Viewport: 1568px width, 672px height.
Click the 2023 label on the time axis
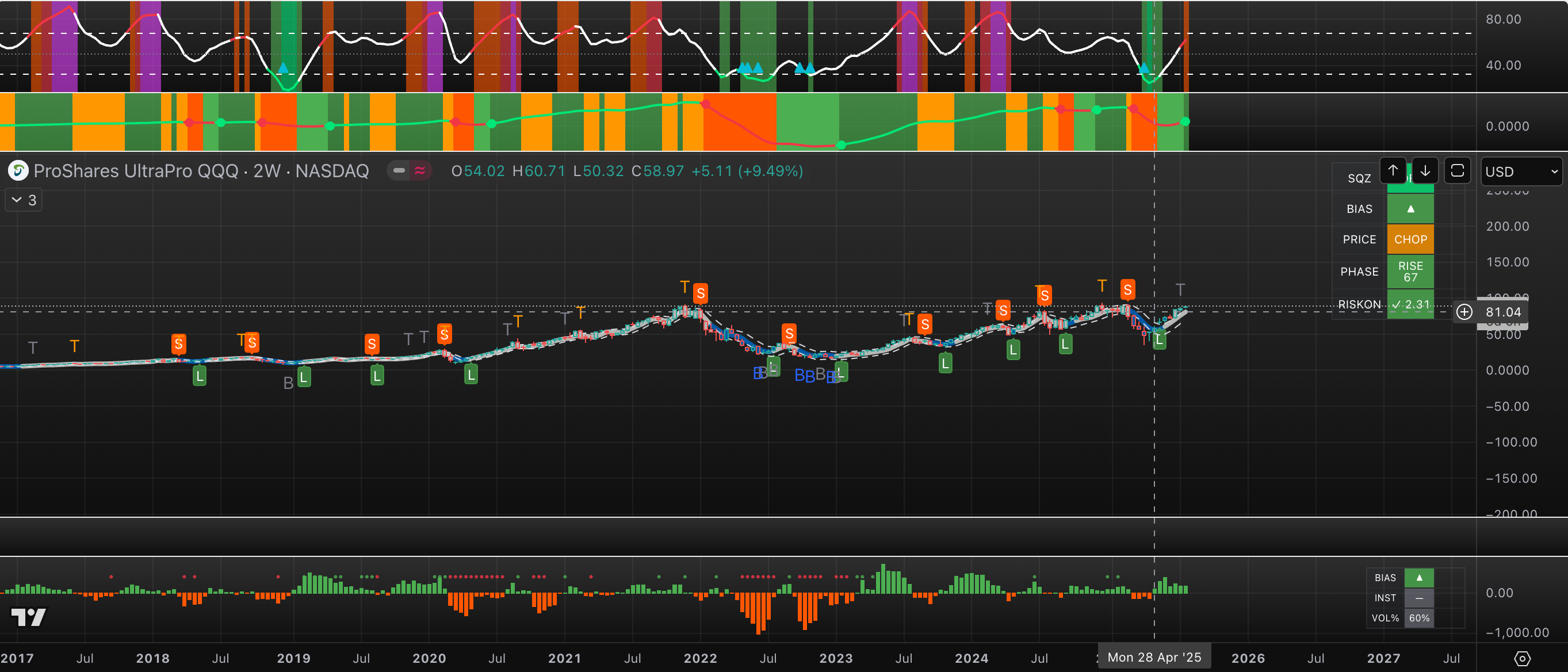pos(836,658)
